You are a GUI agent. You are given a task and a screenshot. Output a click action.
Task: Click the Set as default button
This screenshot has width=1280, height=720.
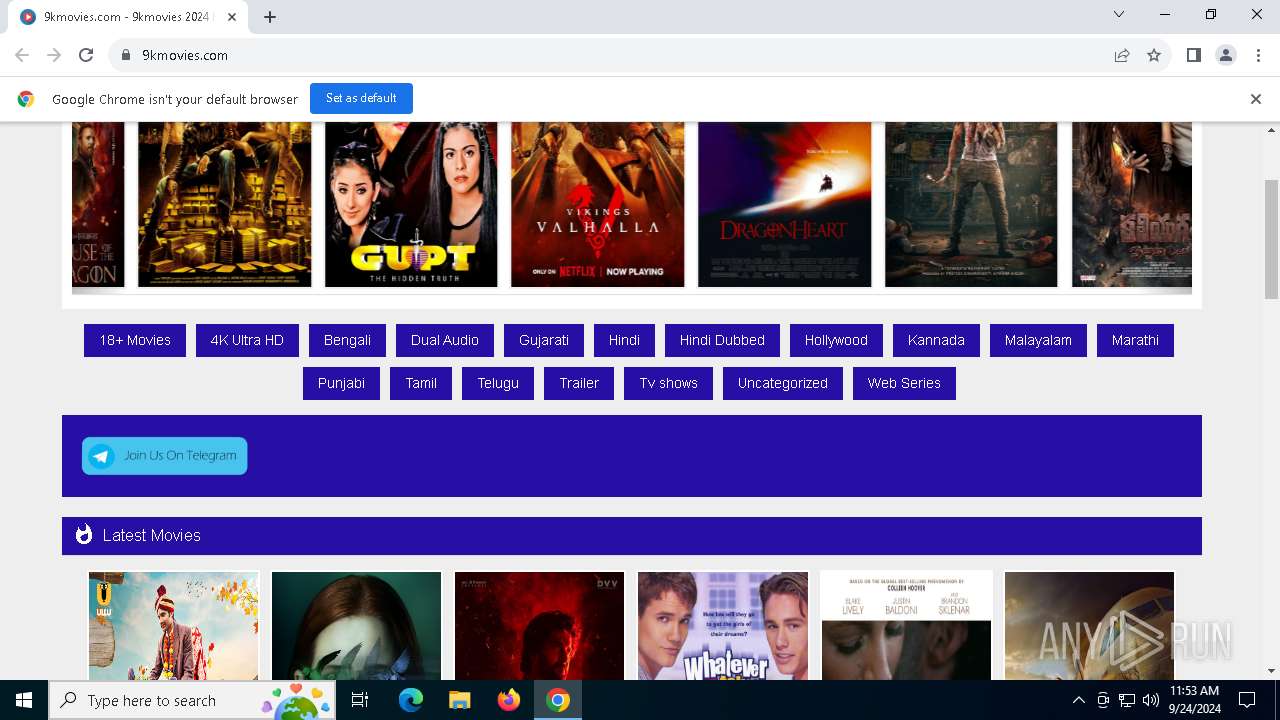coord(361,98)
